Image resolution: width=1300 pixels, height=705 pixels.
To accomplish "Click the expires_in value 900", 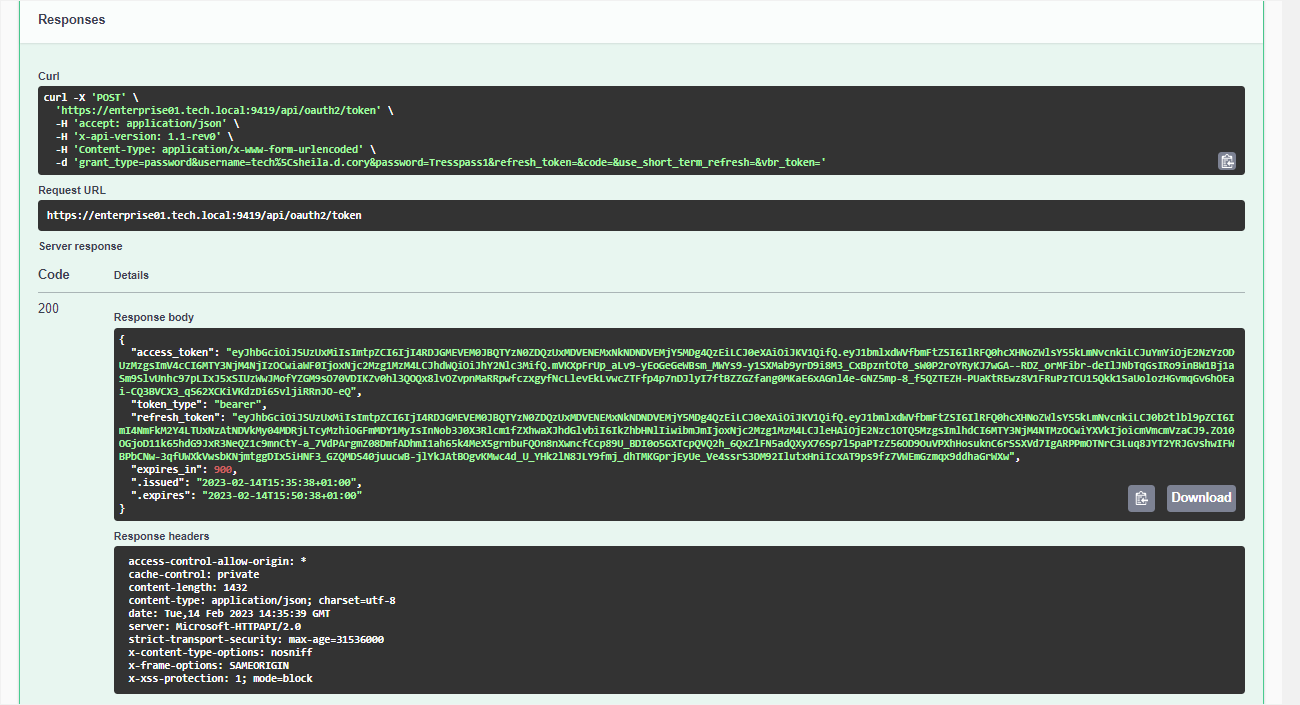I will tap(222, 469).
